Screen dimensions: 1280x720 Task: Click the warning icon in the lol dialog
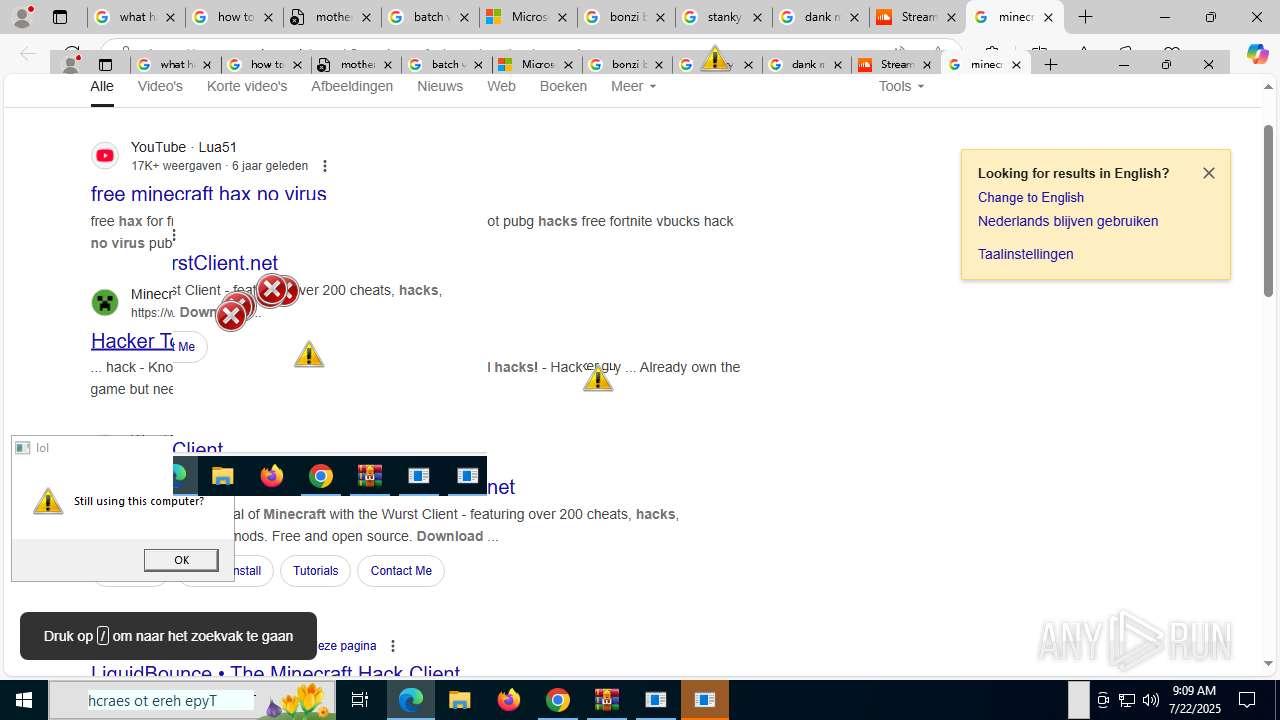click(x=48, y=501)
